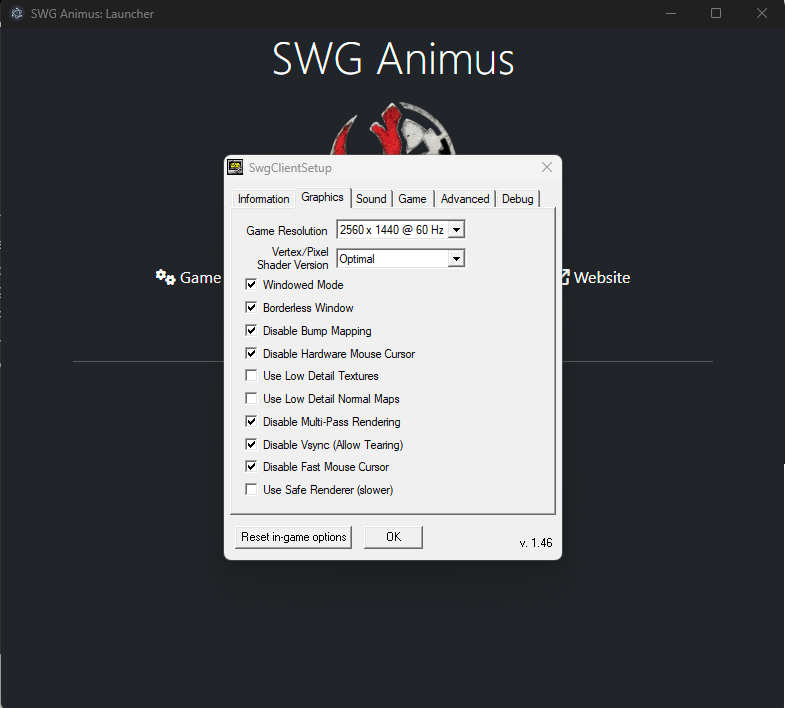The image size is (785, 708).
Task: Click the Vertex/Pixel Shader Version label
Action: (x=293, y=258)
